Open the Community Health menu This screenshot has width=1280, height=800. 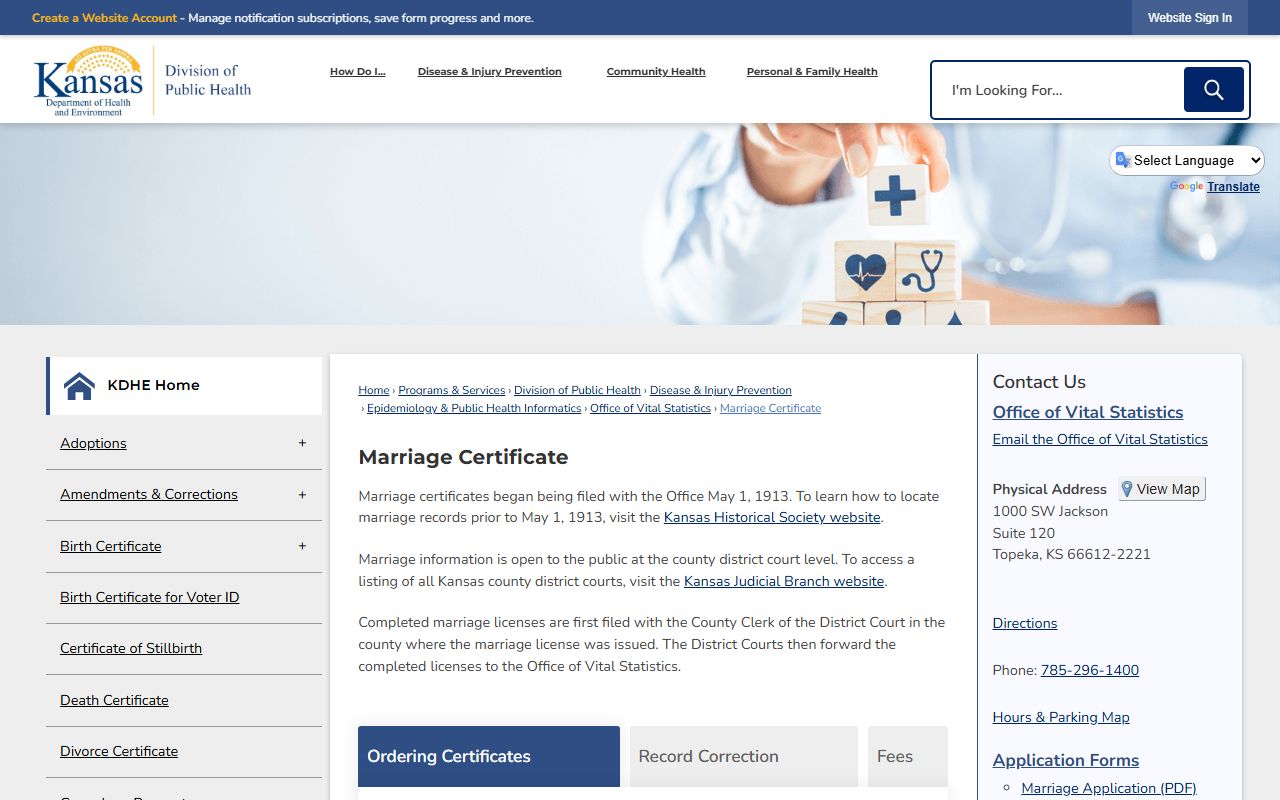(656, 72)
